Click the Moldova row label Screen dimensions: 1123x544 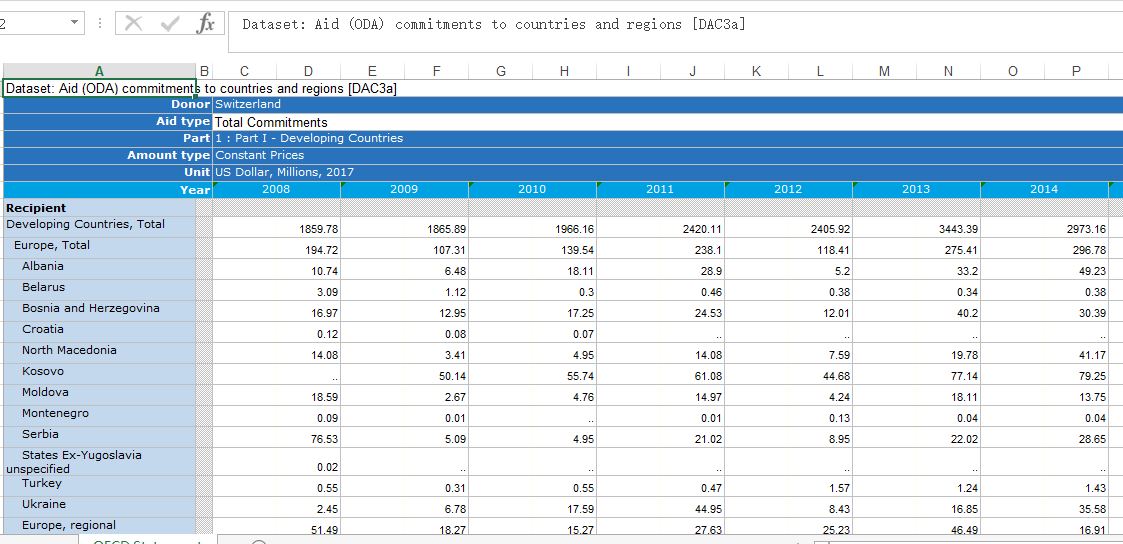click(x=100, y=394)
